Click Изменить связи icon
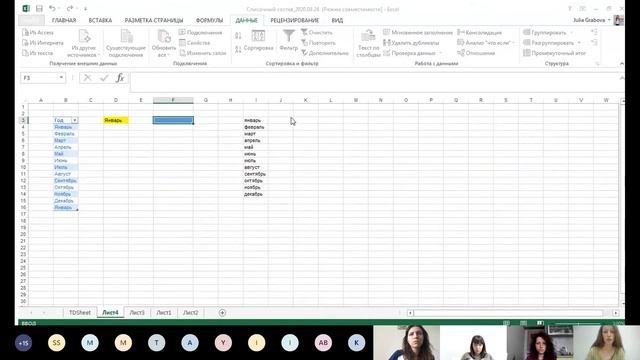 [x=182, y=53]
